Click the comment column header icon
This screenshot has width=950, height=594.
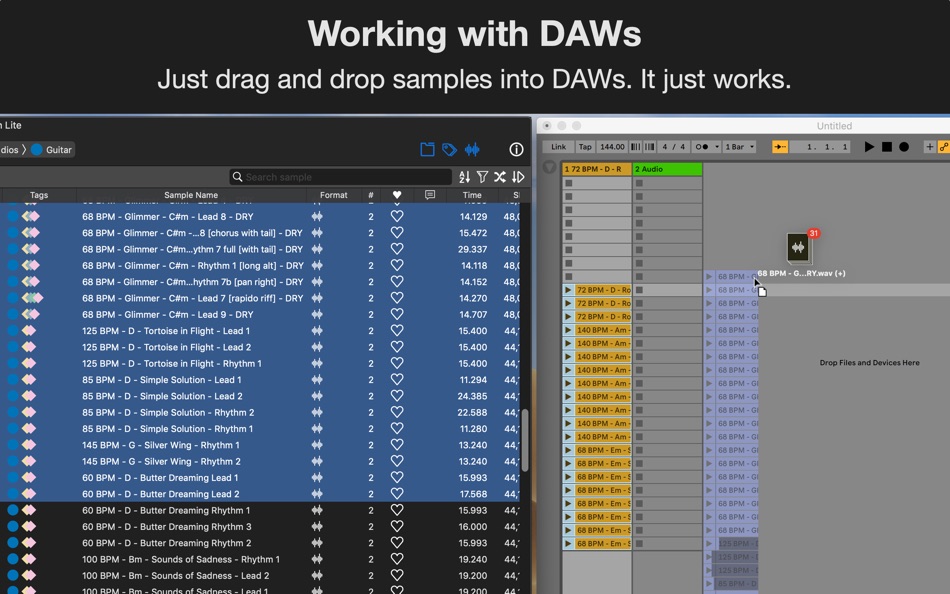(x=430, y=195)
